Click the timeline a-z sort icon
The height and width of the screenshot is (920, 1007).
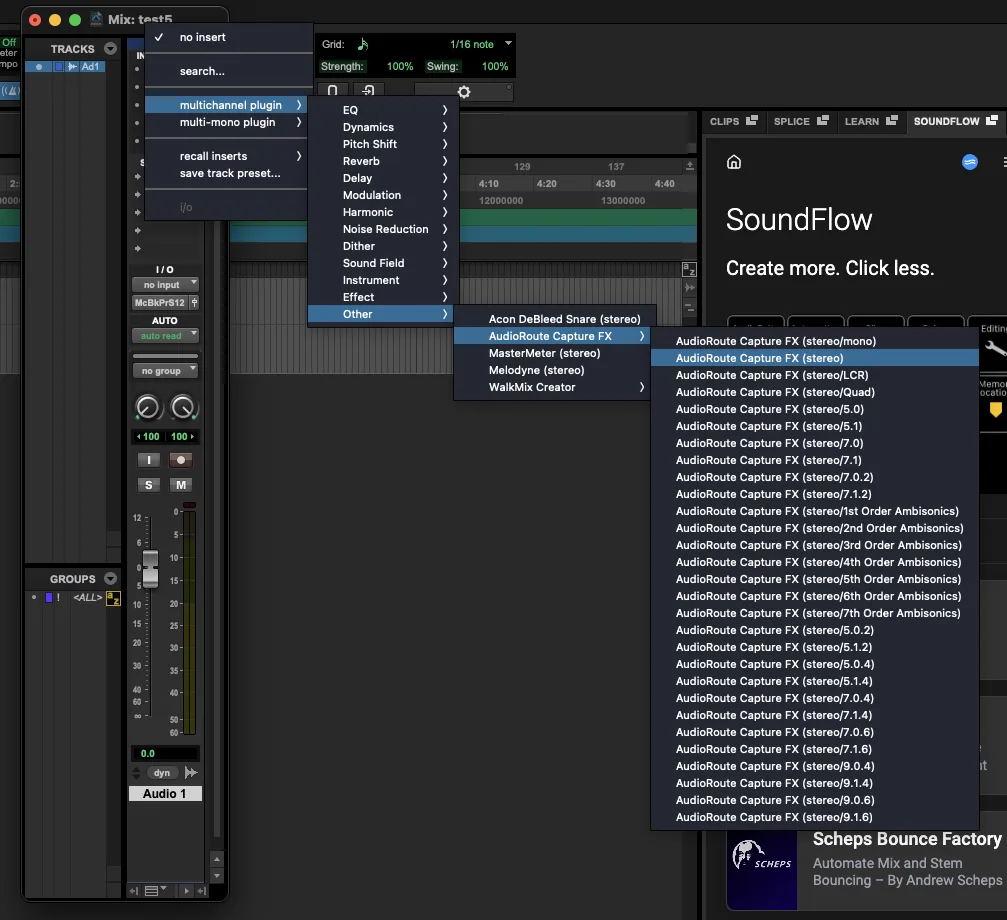(x=689, y=270)
